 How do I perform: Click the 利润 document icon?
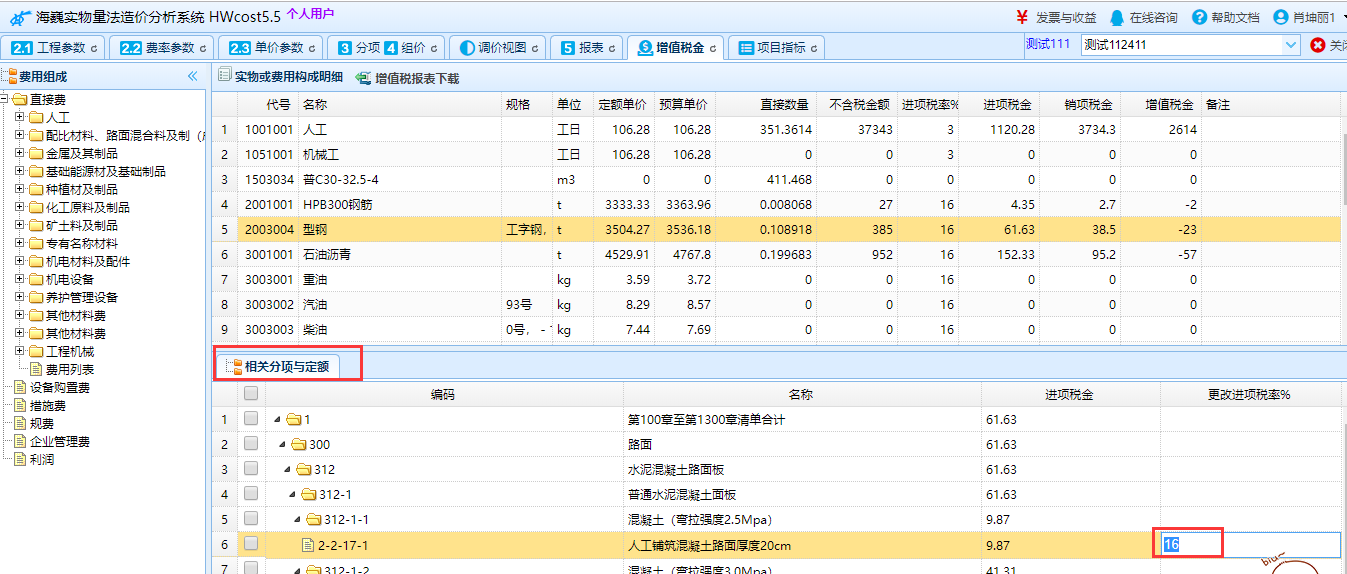pos(20,459)
